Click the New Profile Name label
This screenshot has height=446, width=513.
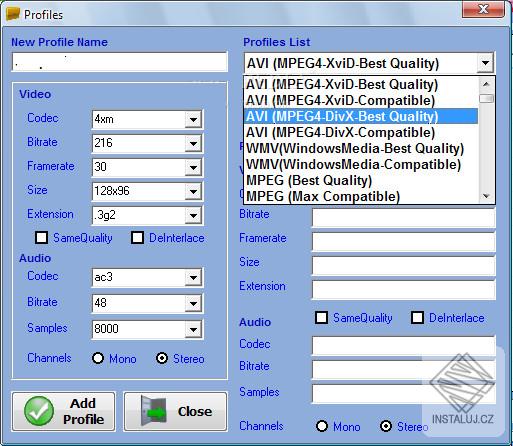(59, 42)
